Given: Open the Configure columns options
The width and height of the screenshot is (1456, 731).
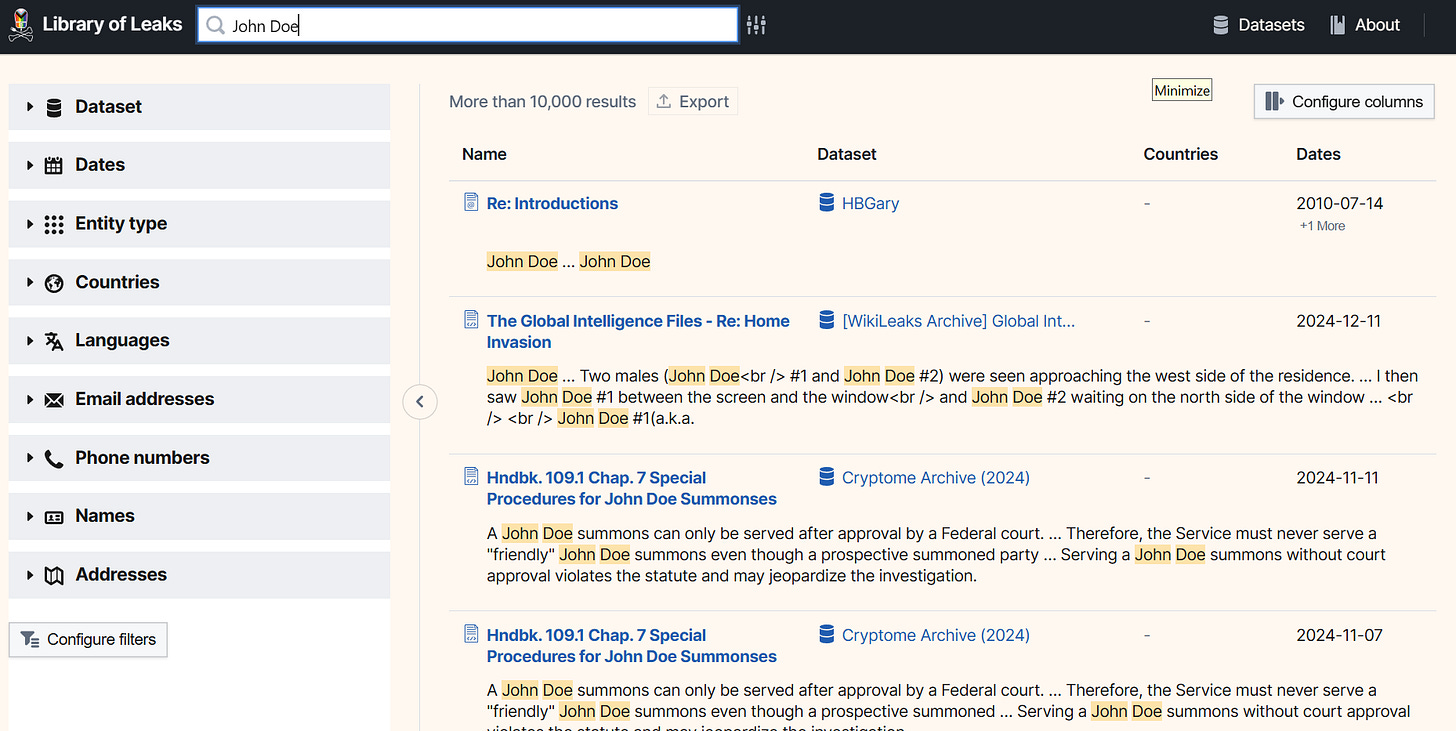Looking at the screenshot, I should [x=1344, y=101].
